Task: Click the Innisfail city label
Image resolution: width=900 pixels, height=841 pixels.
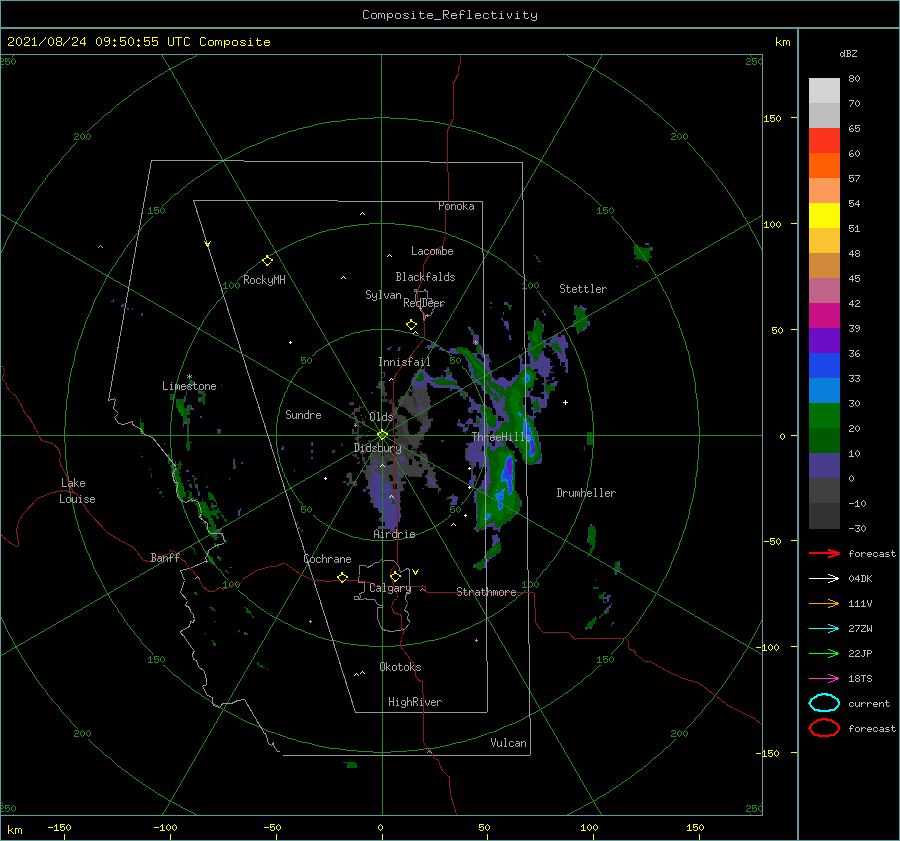Action: pos(404,362)
